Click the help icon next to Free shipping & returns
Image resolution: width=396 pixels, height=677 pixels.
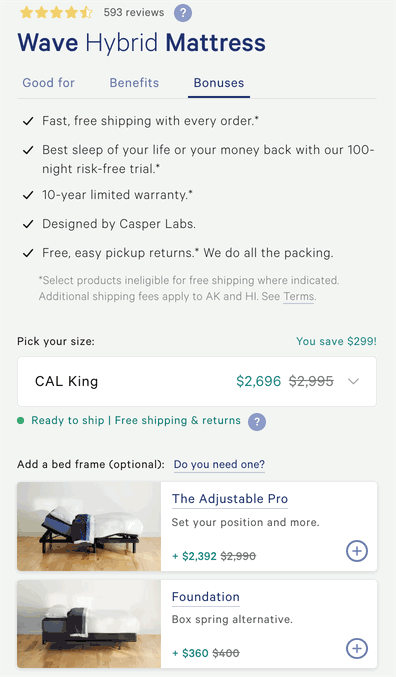tap(257, 422)
